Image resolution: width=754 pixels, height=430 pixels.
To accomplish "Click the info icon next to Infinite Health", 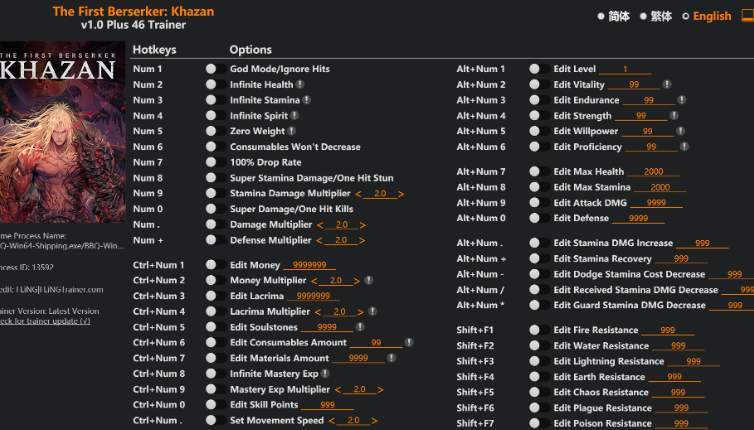I will pos(300,85).
